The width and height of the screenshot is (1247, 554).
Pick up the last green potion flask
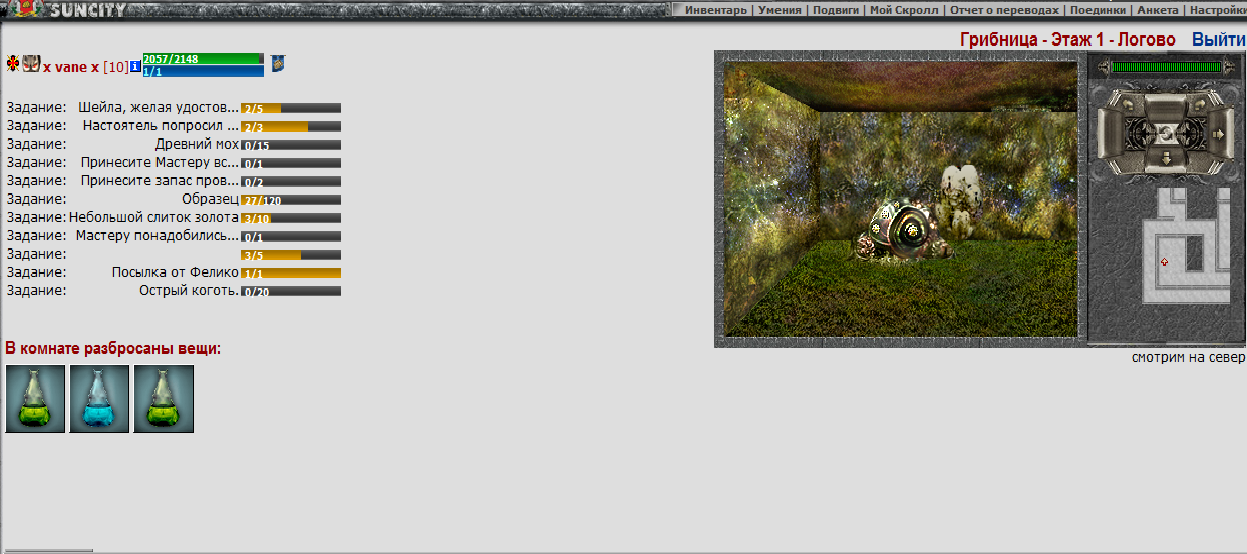(164, 399)
